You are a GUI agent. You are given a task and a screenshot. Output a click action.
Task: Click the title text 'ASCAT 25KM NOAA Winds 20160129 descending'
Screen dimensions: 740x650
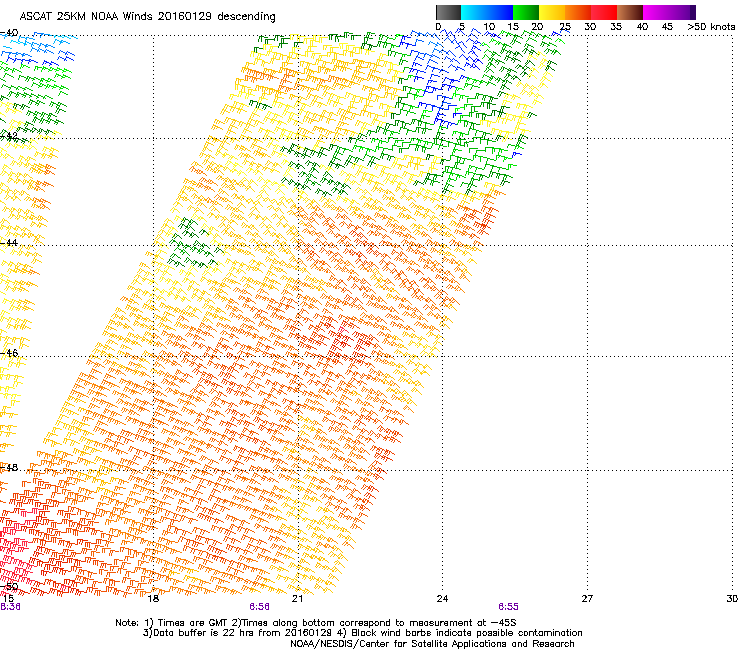(147, 17)
